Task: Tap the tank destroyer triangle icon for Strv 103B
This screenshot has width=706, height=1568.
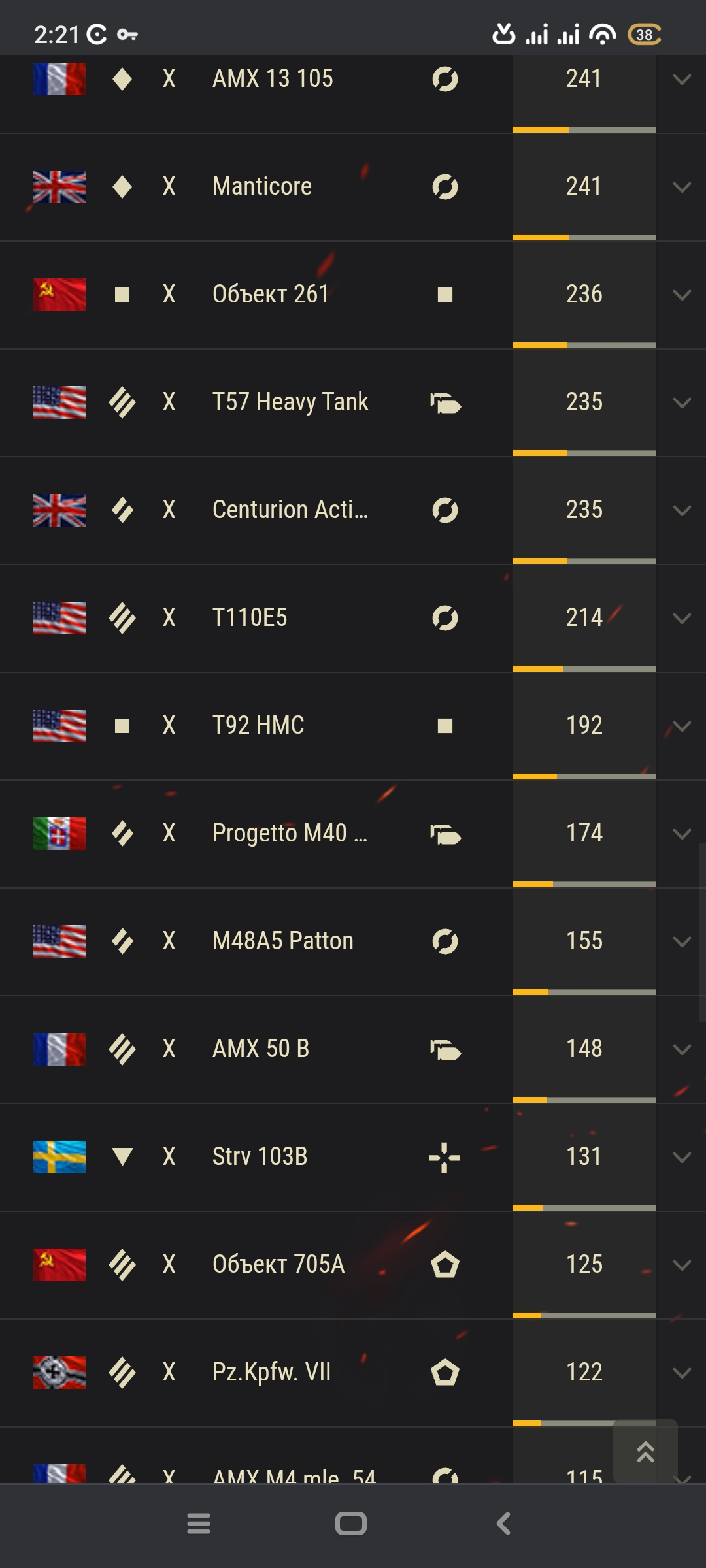Action: [x=122, y=1156]
